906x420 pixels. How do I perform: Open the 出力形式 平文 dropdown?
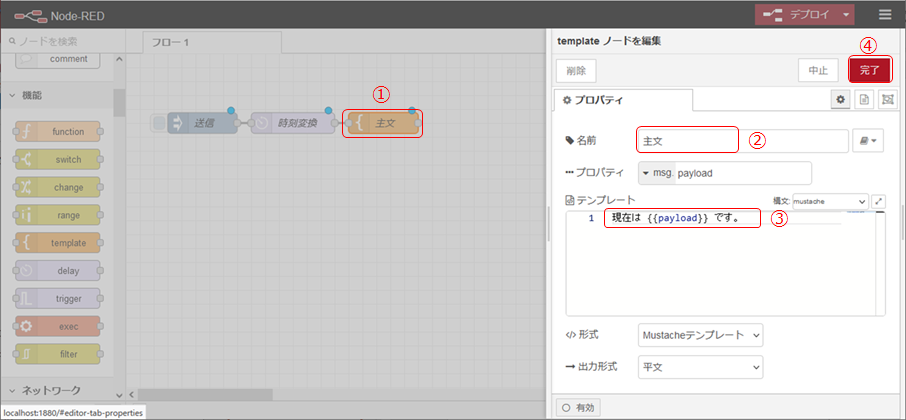click(x=700, y=367)
